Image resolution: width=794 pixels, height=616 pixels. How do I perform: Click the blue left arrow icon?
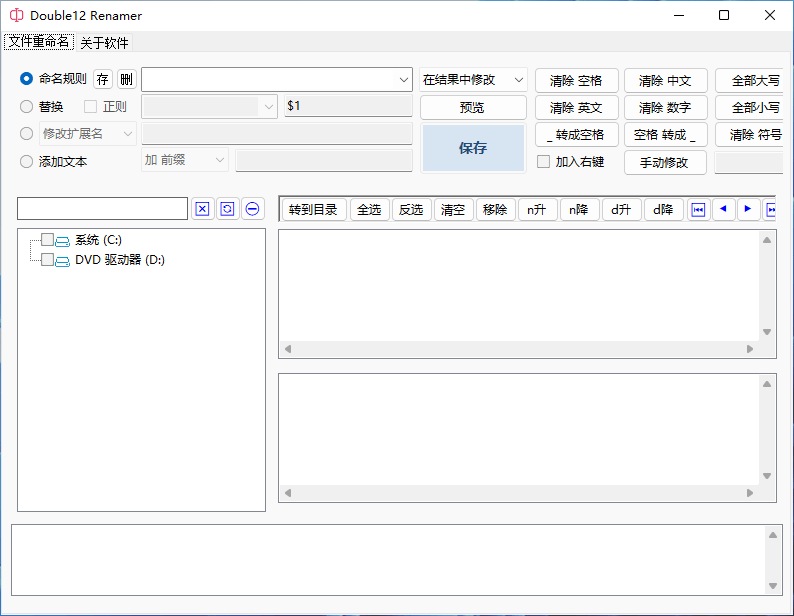723,209
